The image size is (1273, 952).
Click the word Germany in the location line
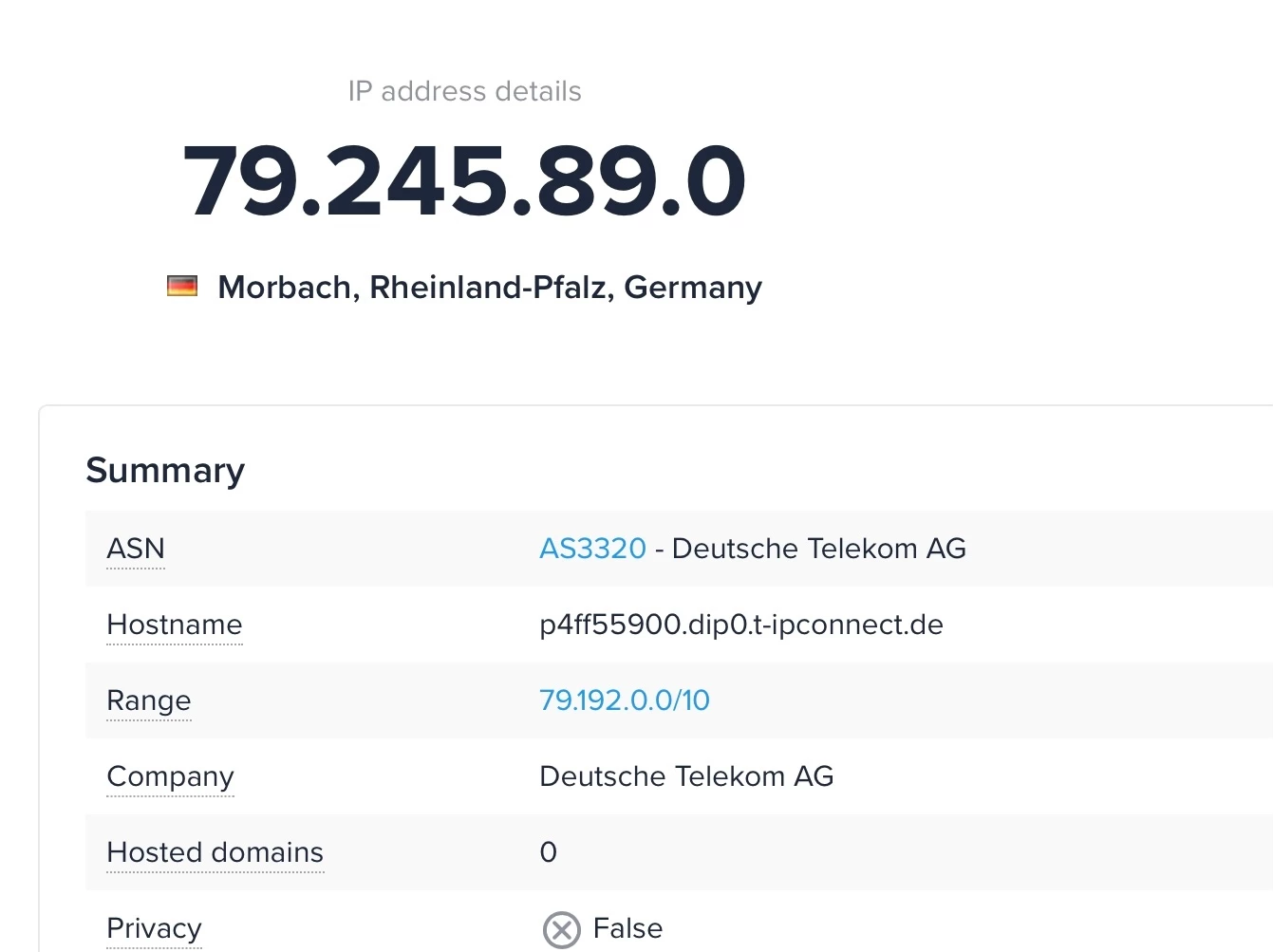(x=693, y=287)
